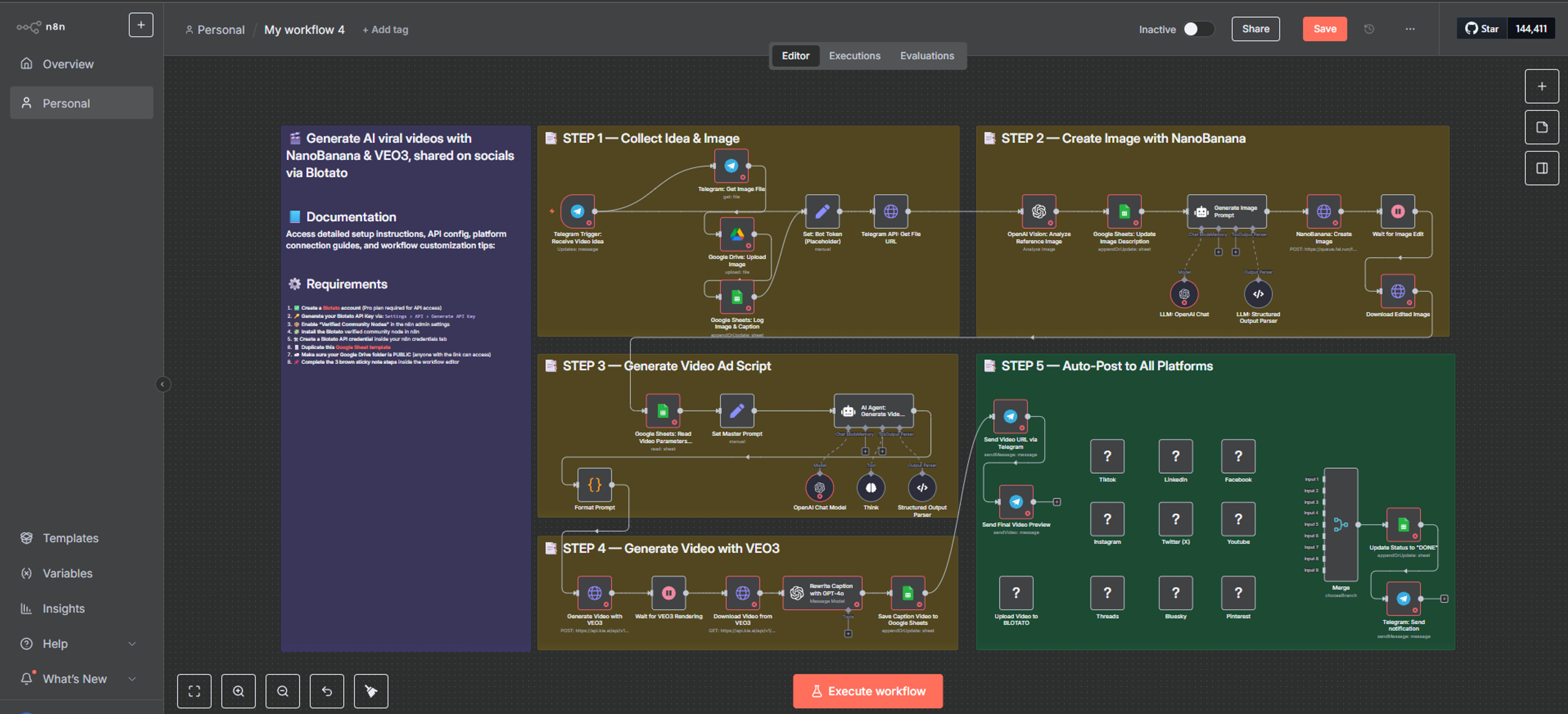Open Save Caption Video to Google Sheets node
The width and height of the screenshot is (1568, 714).
point(908,593)
